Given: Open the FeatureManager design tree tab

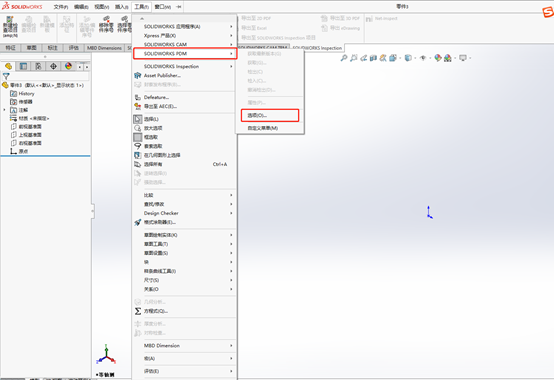Looking at the screenshot, I should [x=8, y=66].
